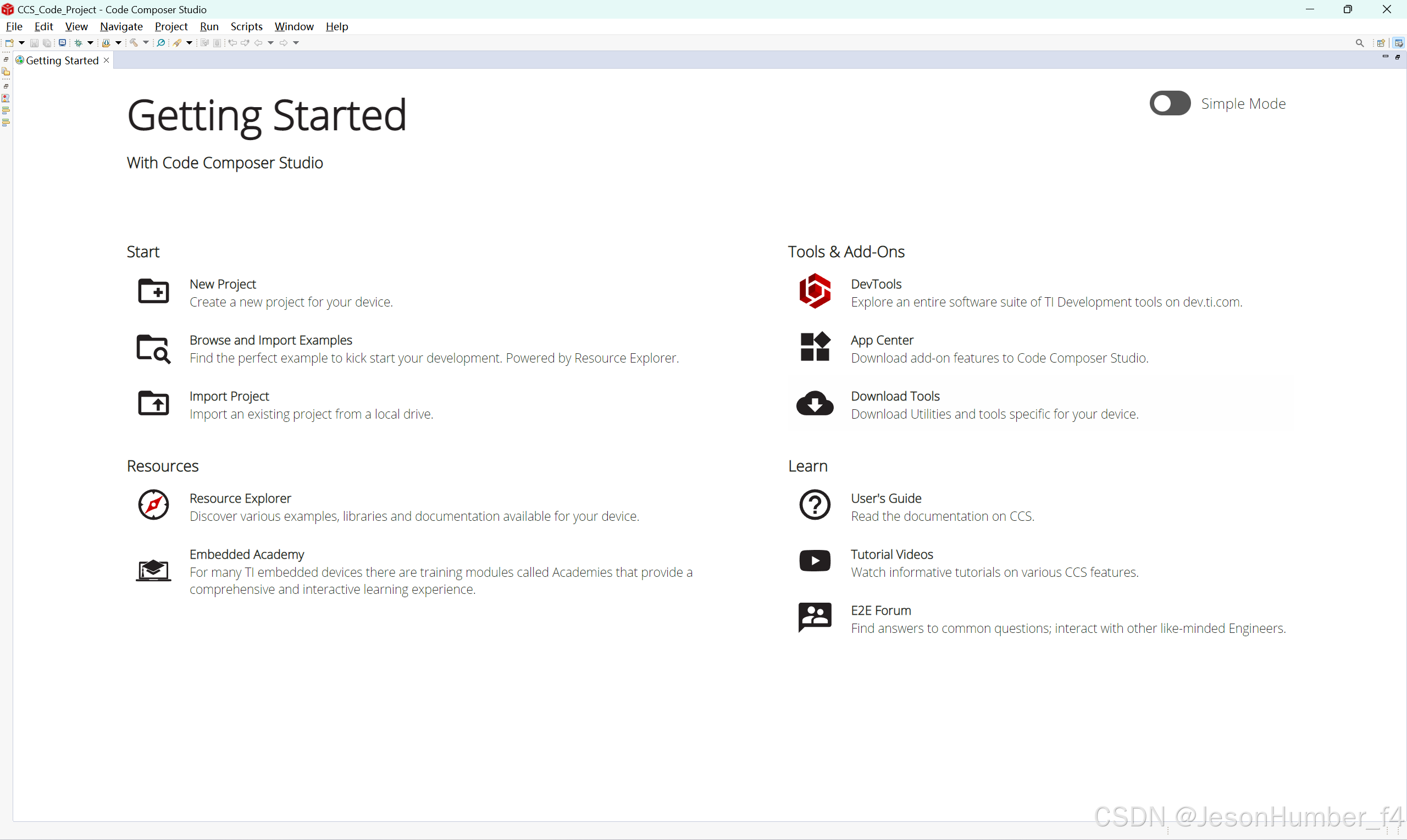Image resolution: width=1407 pixels, height=840 pixels.
Task: Toggle the Simple Mode switch
Action: (x=1170, y=104)
